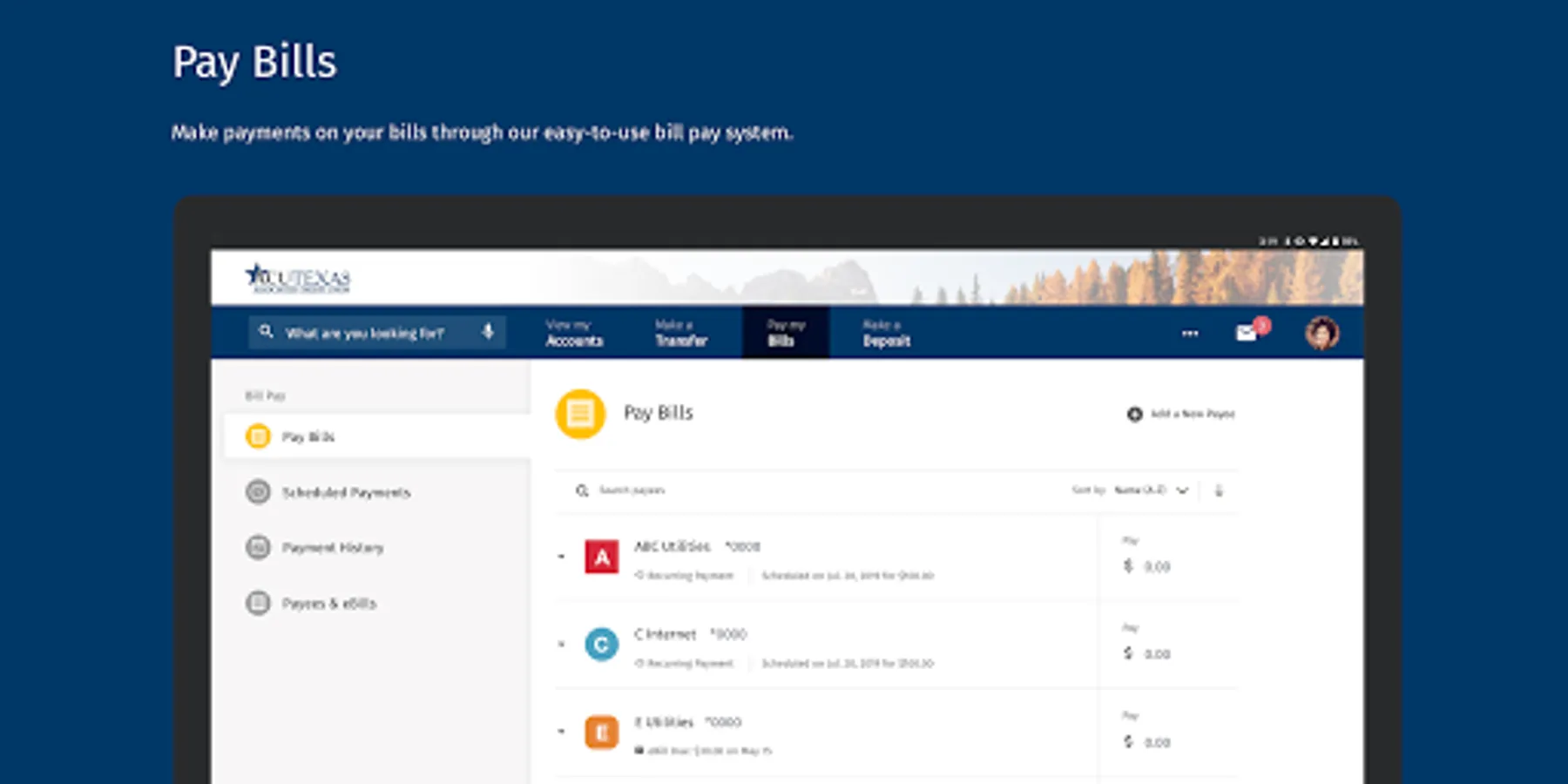
Task: Click the plus icon for Add a New Payee
Action: [x=1134, y=415]
